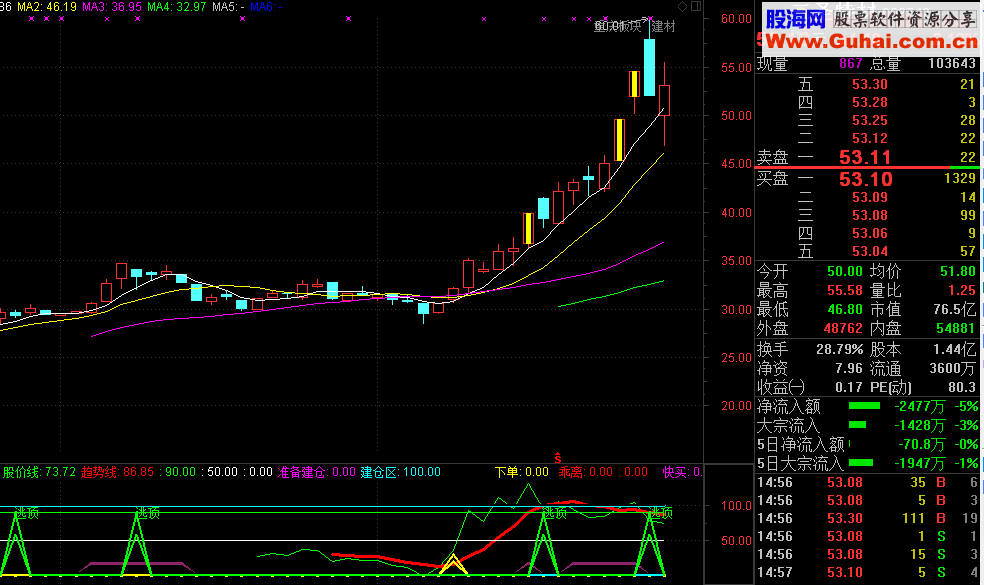Click the 量比 value 1.25
This screenshot has width=984, height=585.
(x=962, y=291)
